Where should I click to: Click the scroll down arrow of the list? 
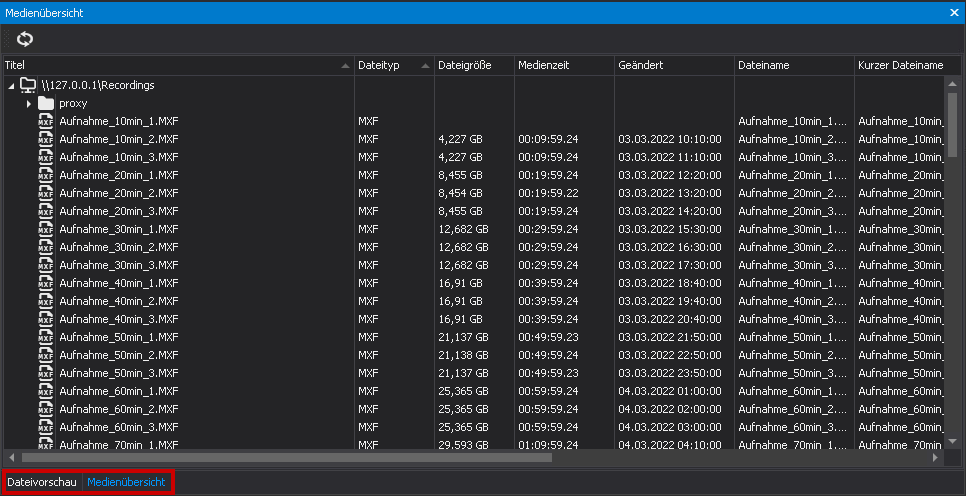click(x=952, y=441)
